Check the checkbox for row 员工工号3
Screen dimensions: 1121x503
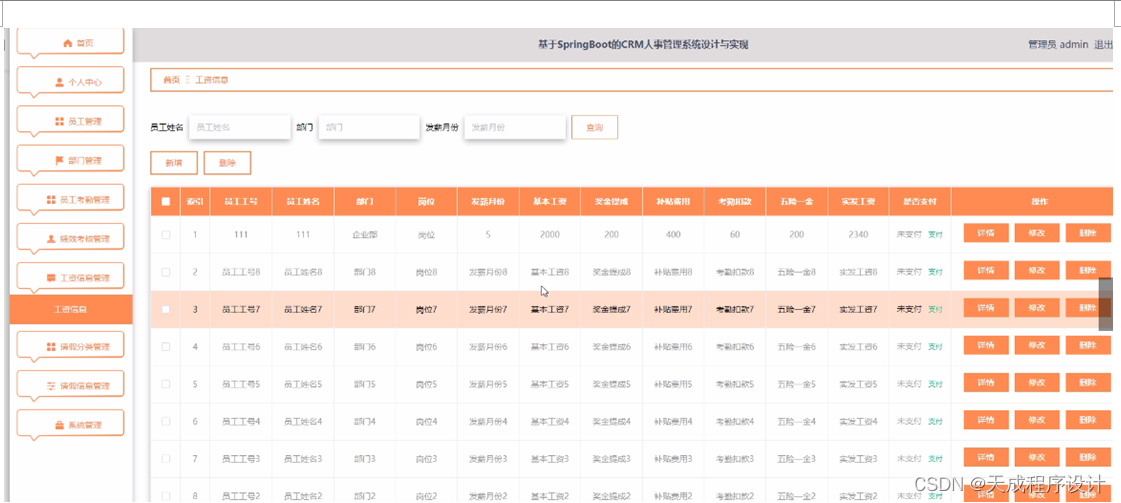(x=166, y=459)
